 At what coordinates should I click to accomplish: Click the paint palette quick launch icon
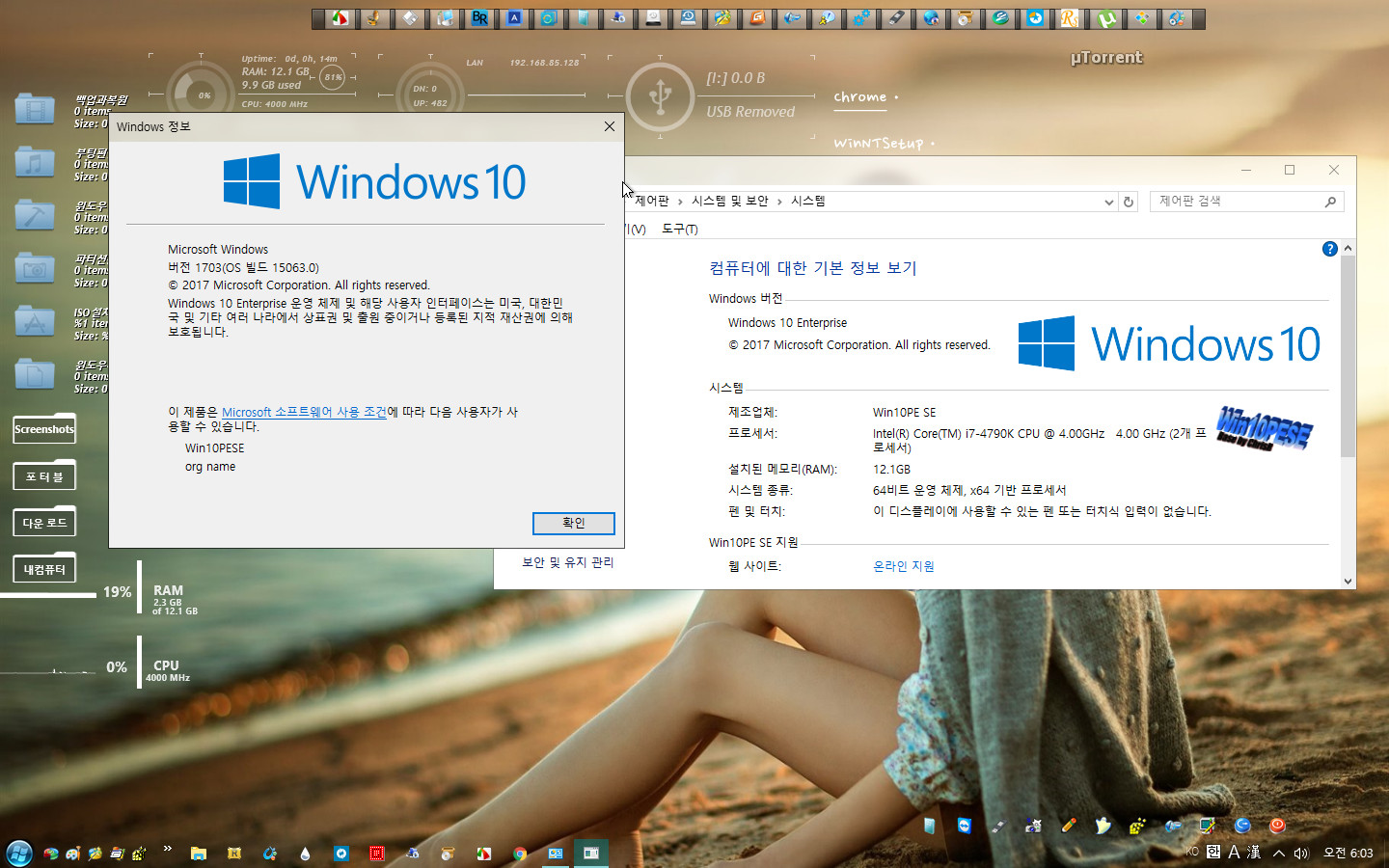click(x=73, y=854)
